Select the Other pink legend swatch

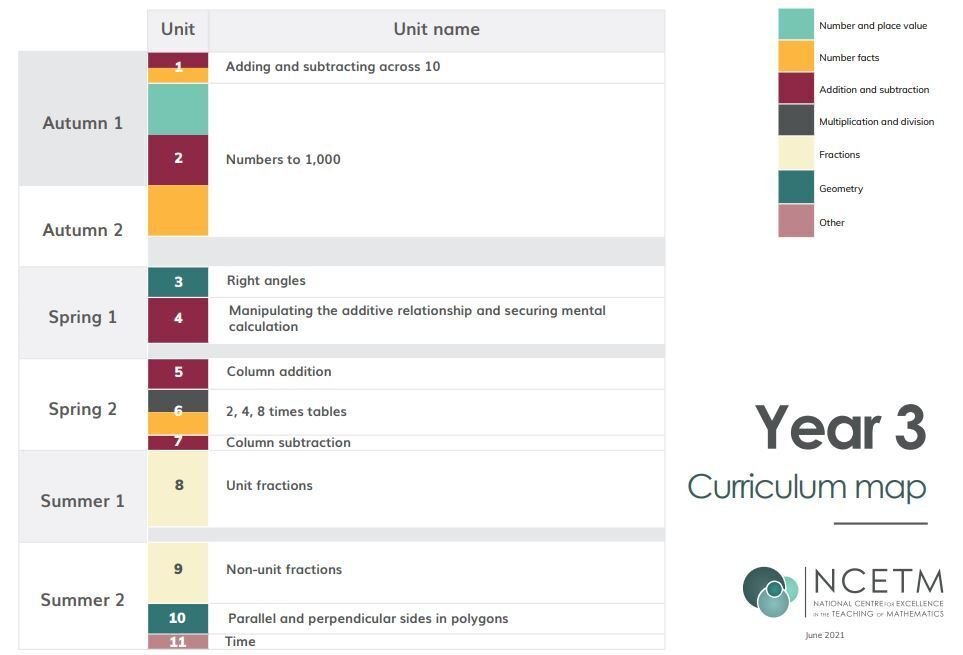tap(796, 221)
